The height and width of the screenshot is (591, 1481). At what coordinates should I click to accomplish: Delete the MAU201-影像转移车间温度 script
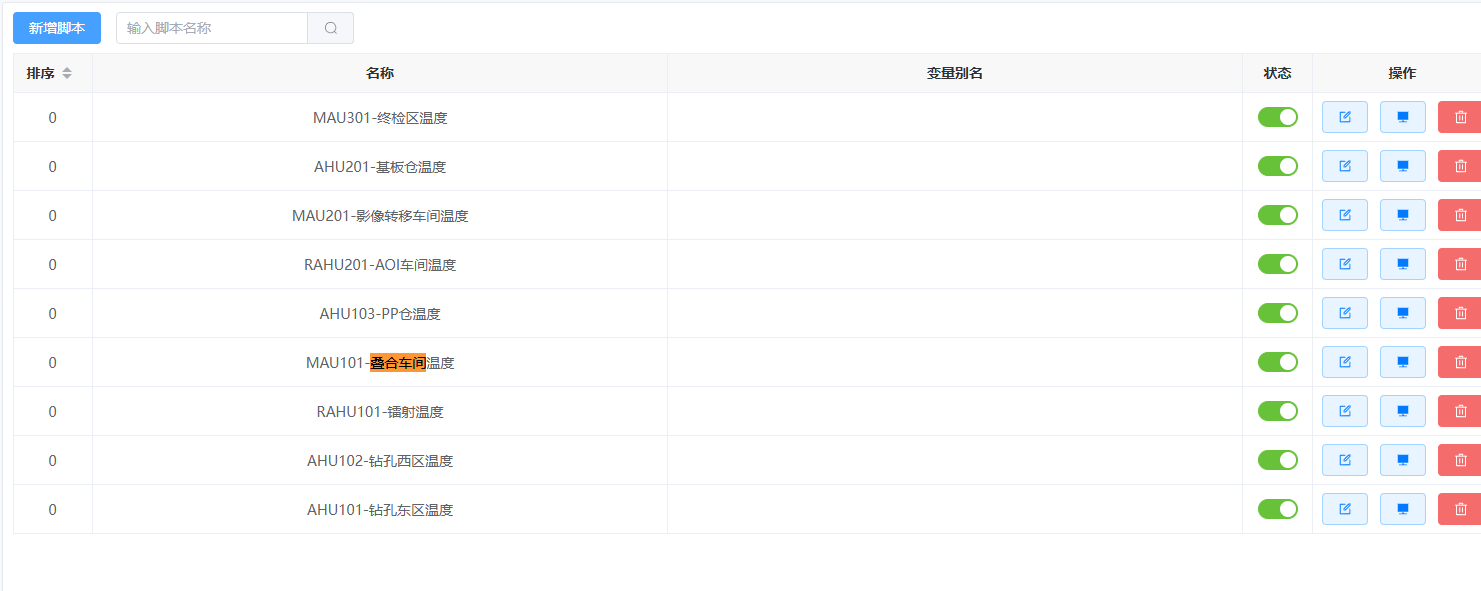point(1460,215)
